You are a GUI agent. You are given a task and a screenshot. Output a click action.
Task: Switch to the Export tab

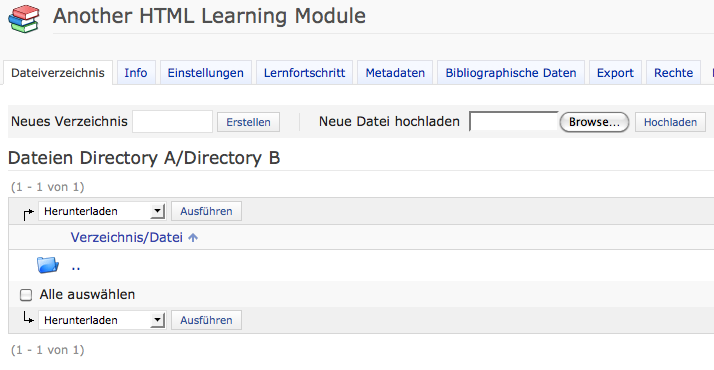click(615, 73)
